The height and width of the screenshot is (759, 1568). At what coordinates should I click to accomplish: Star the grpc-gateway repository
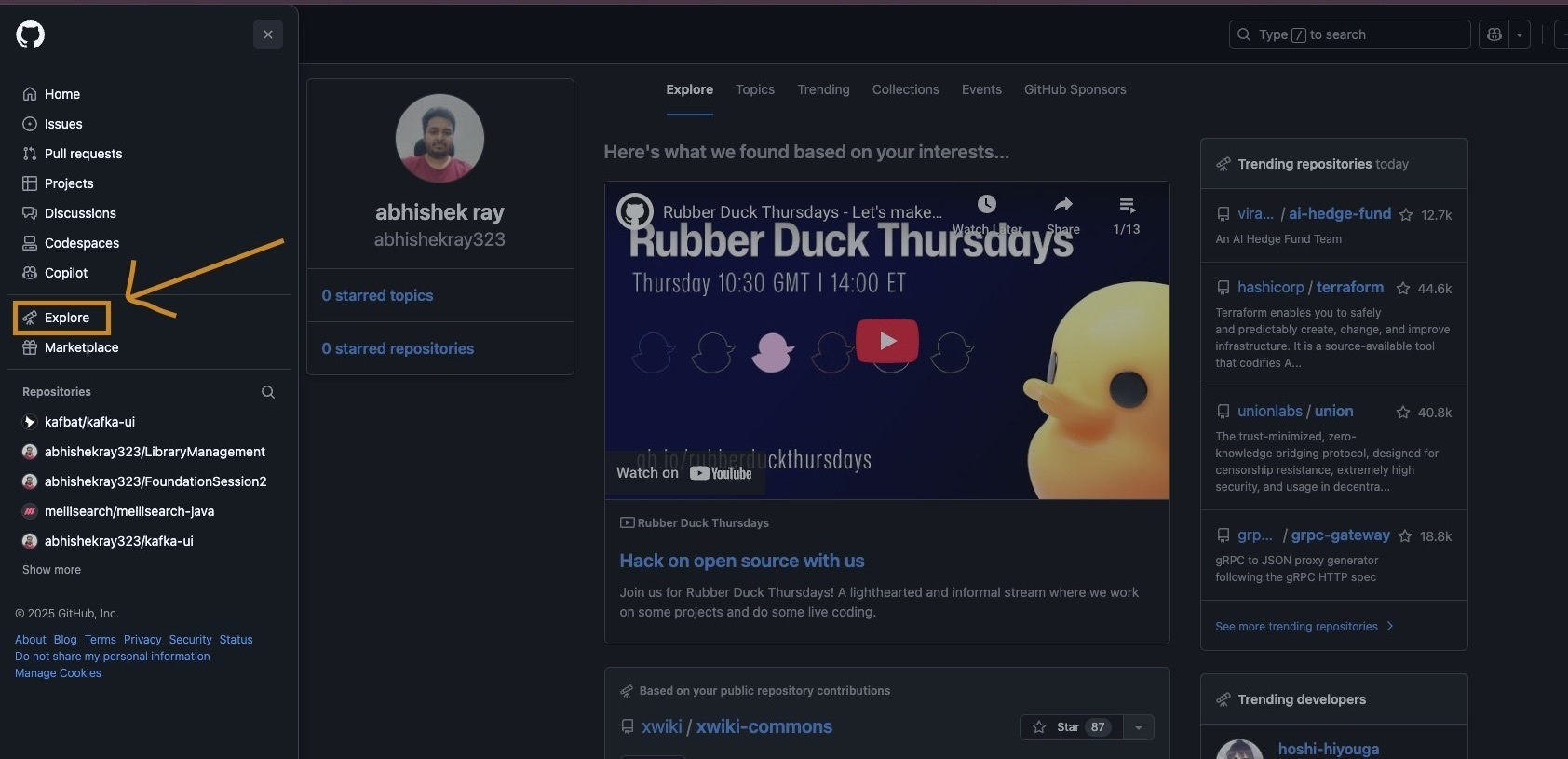(1405, 536)
